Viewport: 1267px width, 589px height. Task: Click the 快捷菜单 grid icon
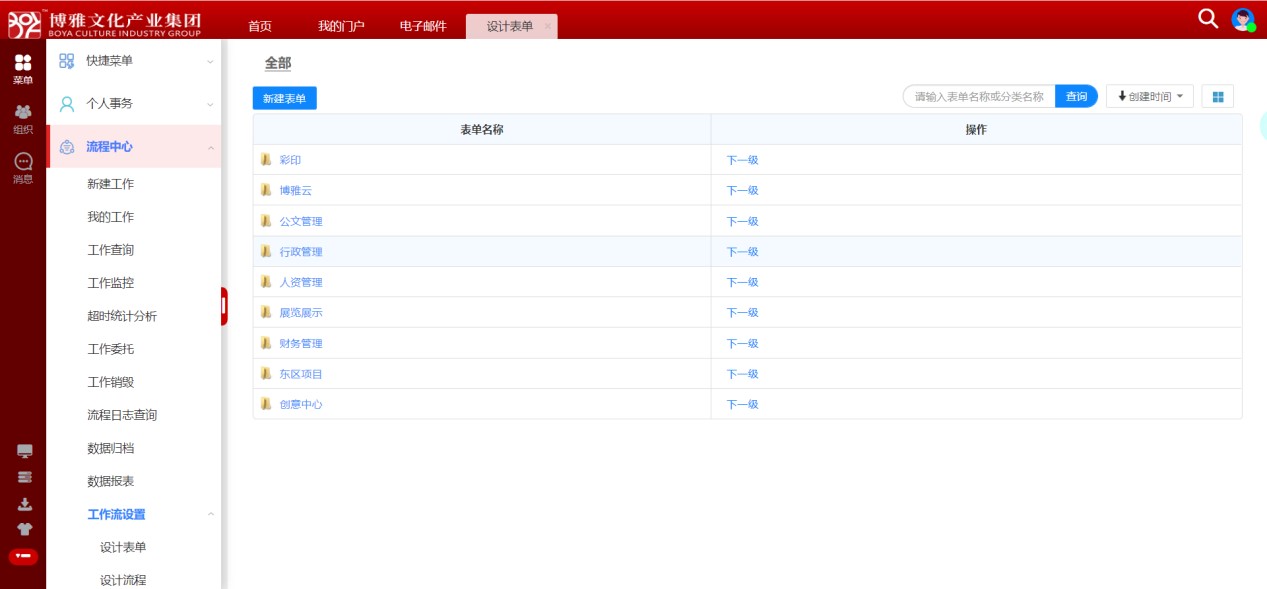(x=67, y=61)
